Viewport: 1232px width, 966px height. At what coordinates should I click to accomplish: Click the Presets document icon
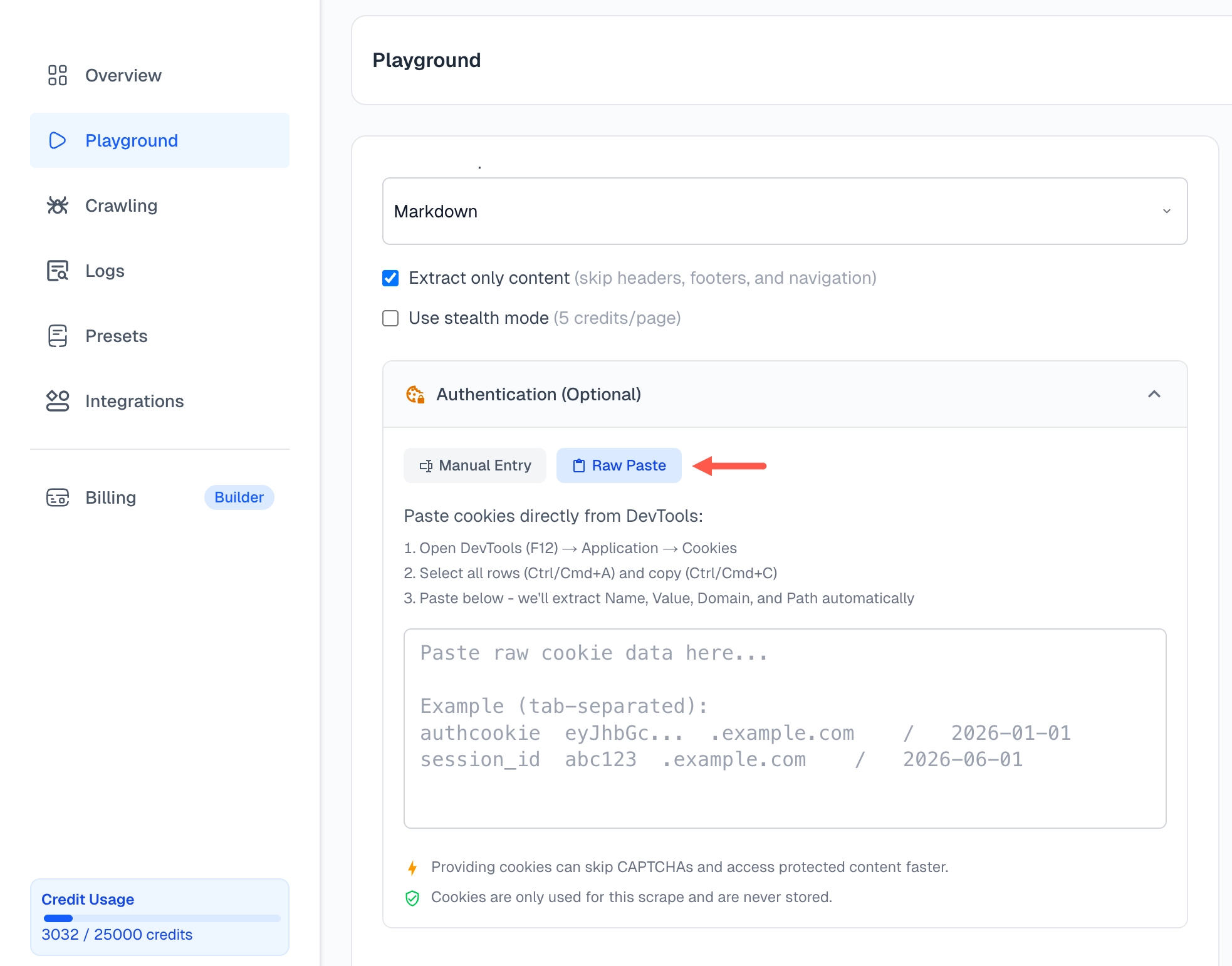pos(58,336)
